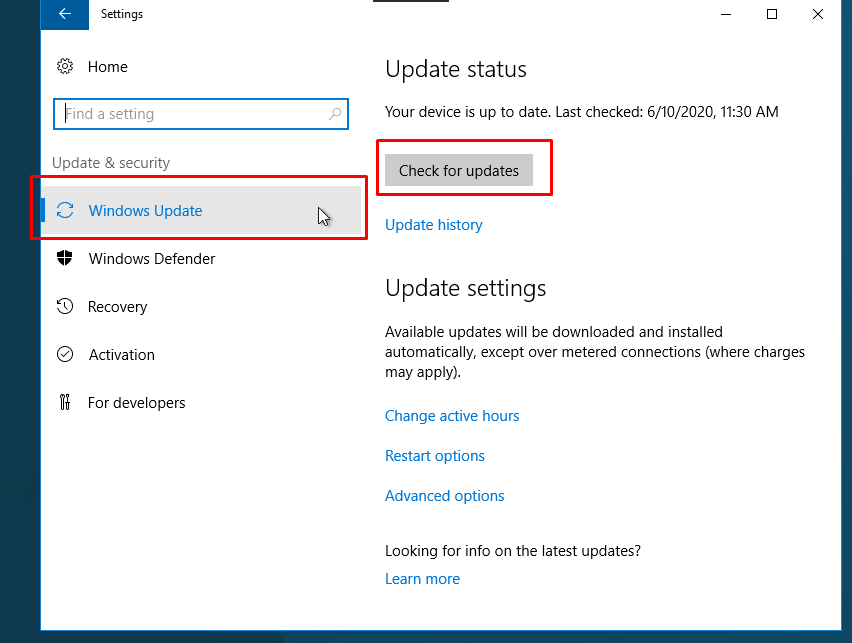Open the Restart options link
This screenshot has width=852, height=643.
[435, 456]
